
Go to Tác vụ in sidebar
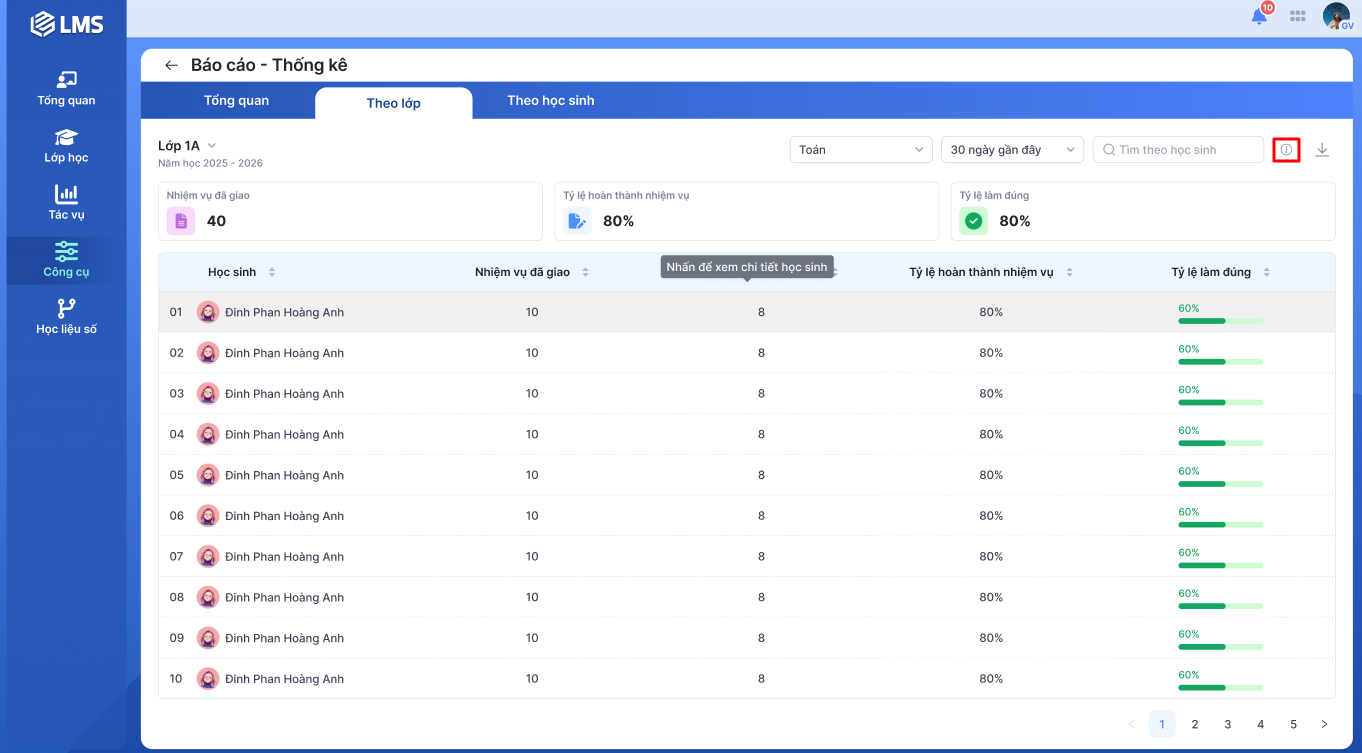coord(66,202)
